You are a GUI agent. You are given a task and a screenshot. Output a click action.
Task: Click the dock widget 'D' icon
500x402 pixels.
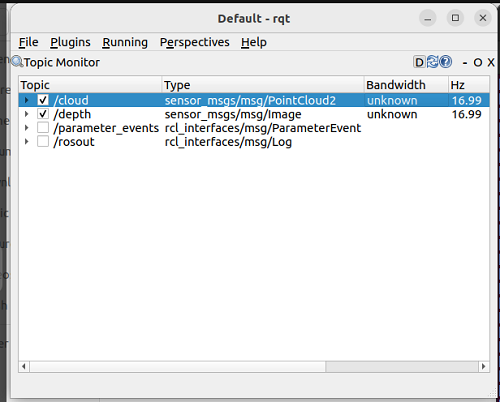tap(419, 62)
